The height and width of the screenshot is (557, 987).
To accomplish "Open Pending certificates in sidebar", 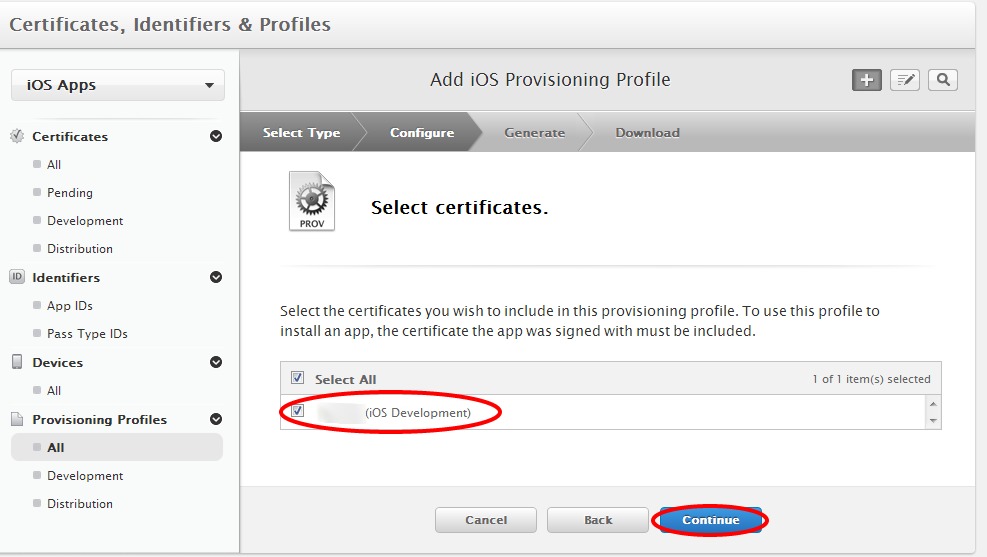I will 69,192.
